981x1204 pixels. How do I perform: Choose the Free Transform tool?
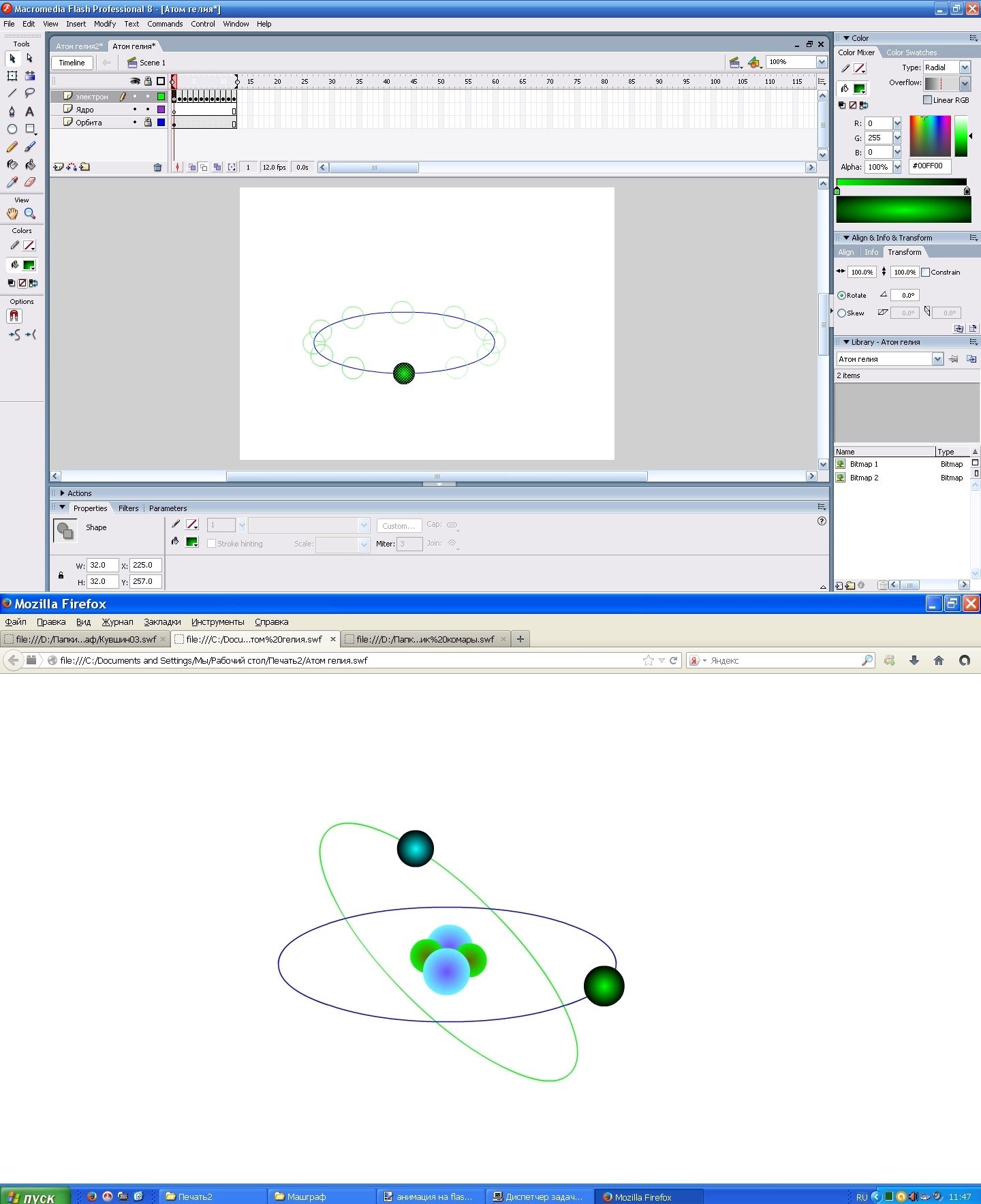pos(12,76)
